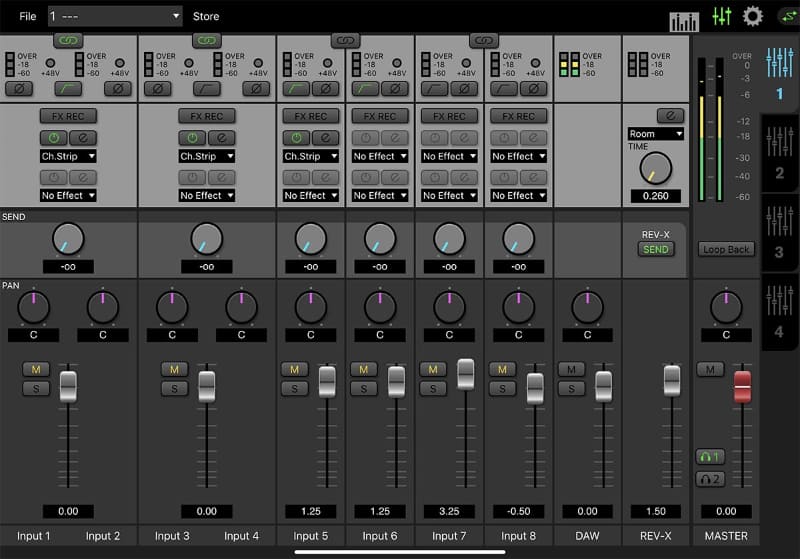Switch to mix tab 1
Image resolution: width=800 pixels, height=559 pixels.
click(x=780, y=73)
